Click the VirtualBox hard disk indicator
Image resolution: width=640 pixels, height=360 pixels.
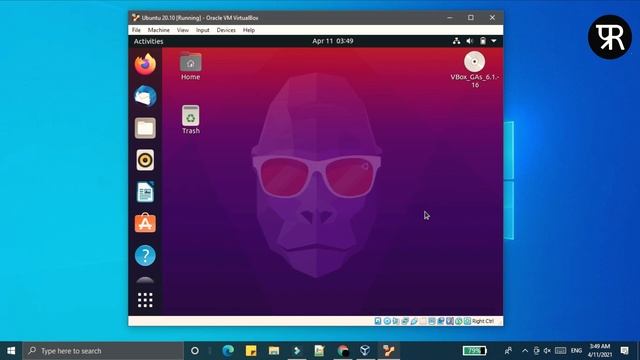click(378, 321)
